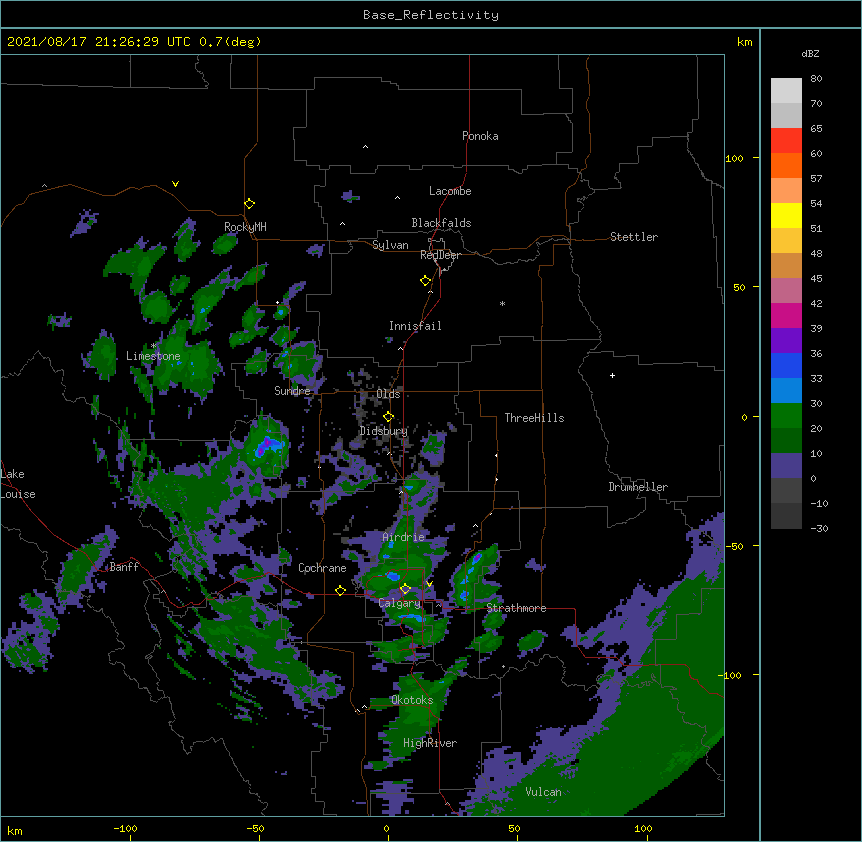Pick the yellow diamond marker east of Cochrane

tap(340, 590)
